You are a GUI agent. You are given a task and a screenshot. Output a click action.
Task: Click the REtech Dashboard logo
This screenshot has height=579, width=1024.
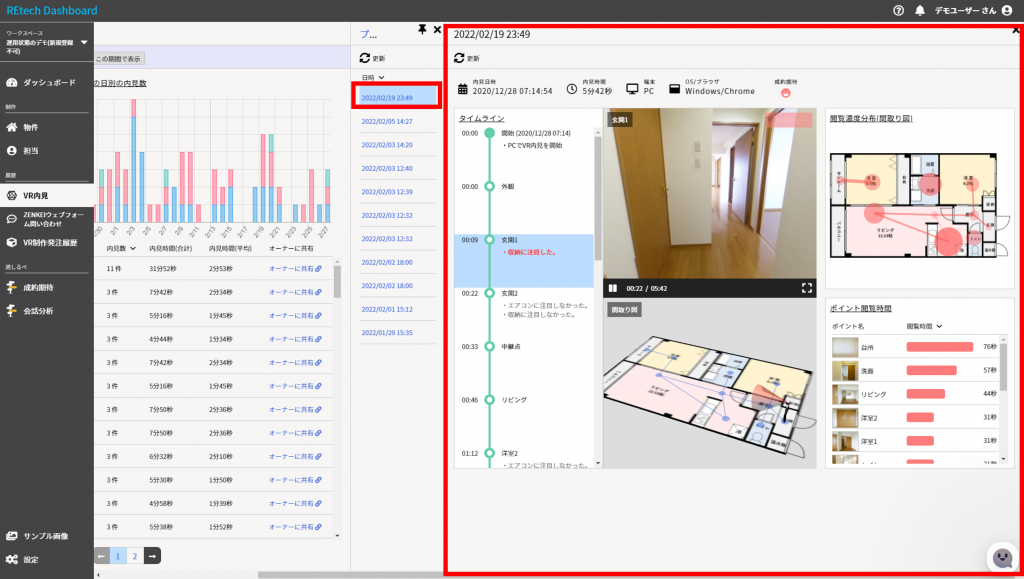52,10
